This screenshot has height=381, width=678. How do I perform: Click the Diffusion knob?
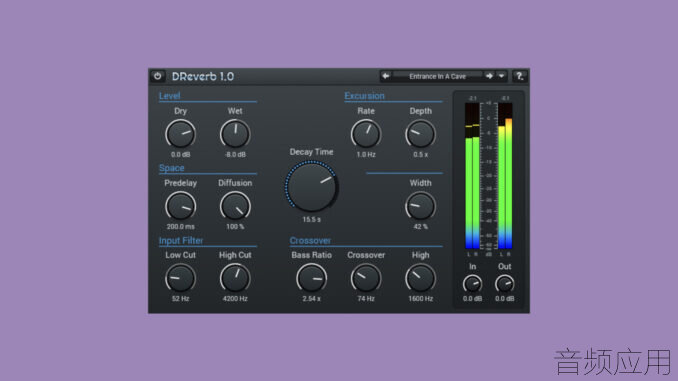(x=235, y=206)
